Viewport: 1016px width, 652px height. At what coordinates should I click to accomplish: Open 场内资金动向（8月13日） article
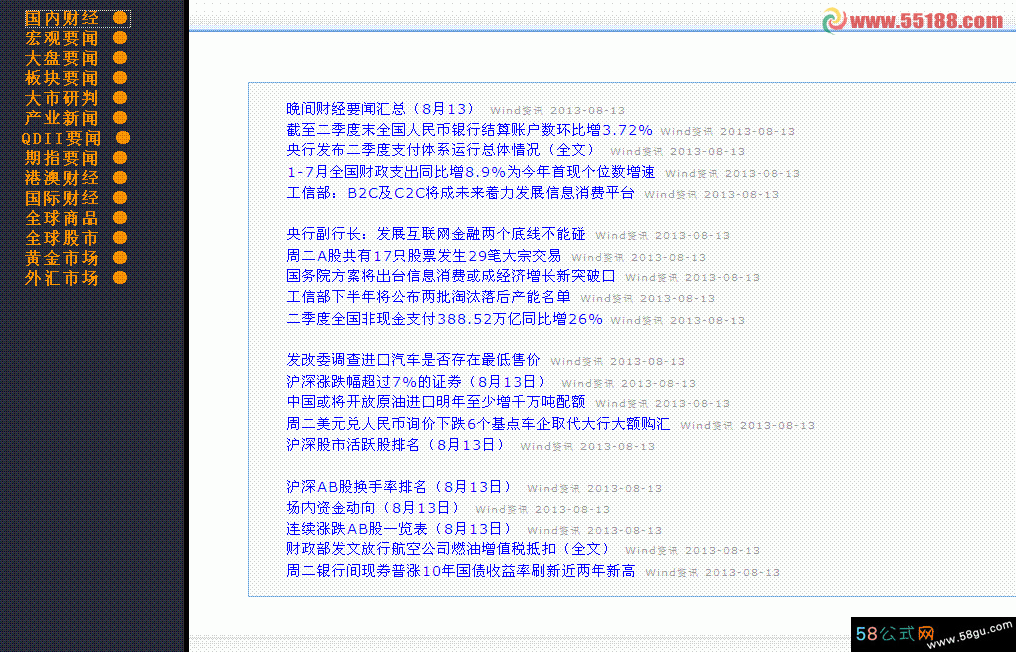coord(375,507)
